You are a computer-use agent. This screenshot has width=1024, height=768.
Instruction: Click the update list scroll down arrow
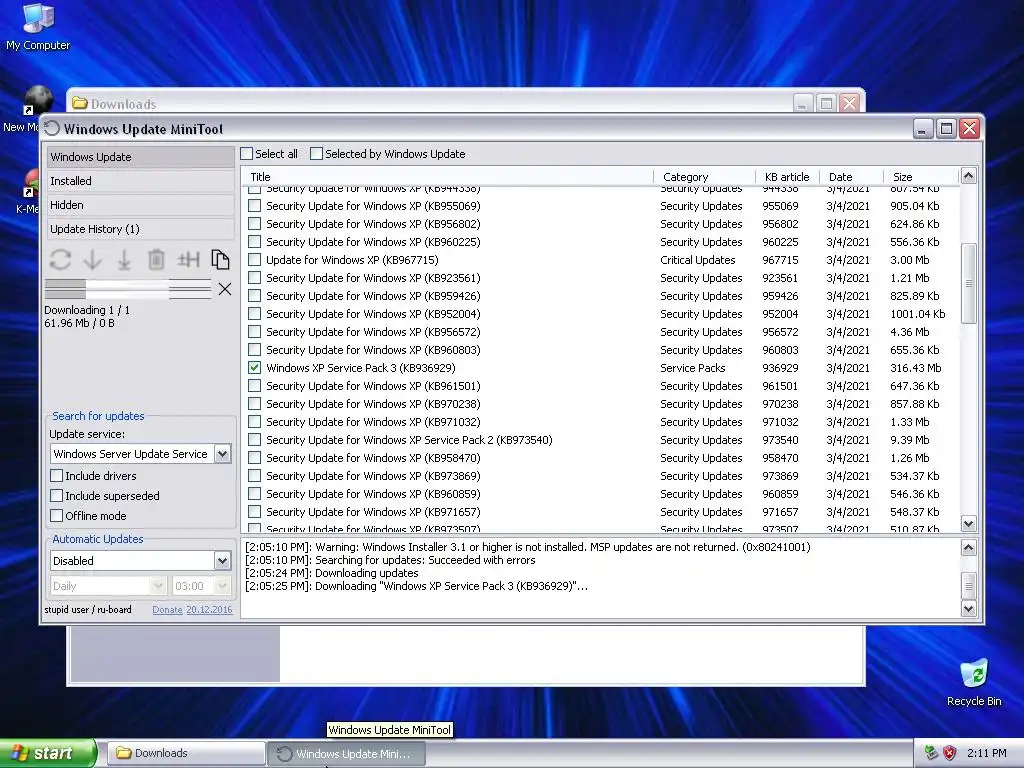[968, 523]
